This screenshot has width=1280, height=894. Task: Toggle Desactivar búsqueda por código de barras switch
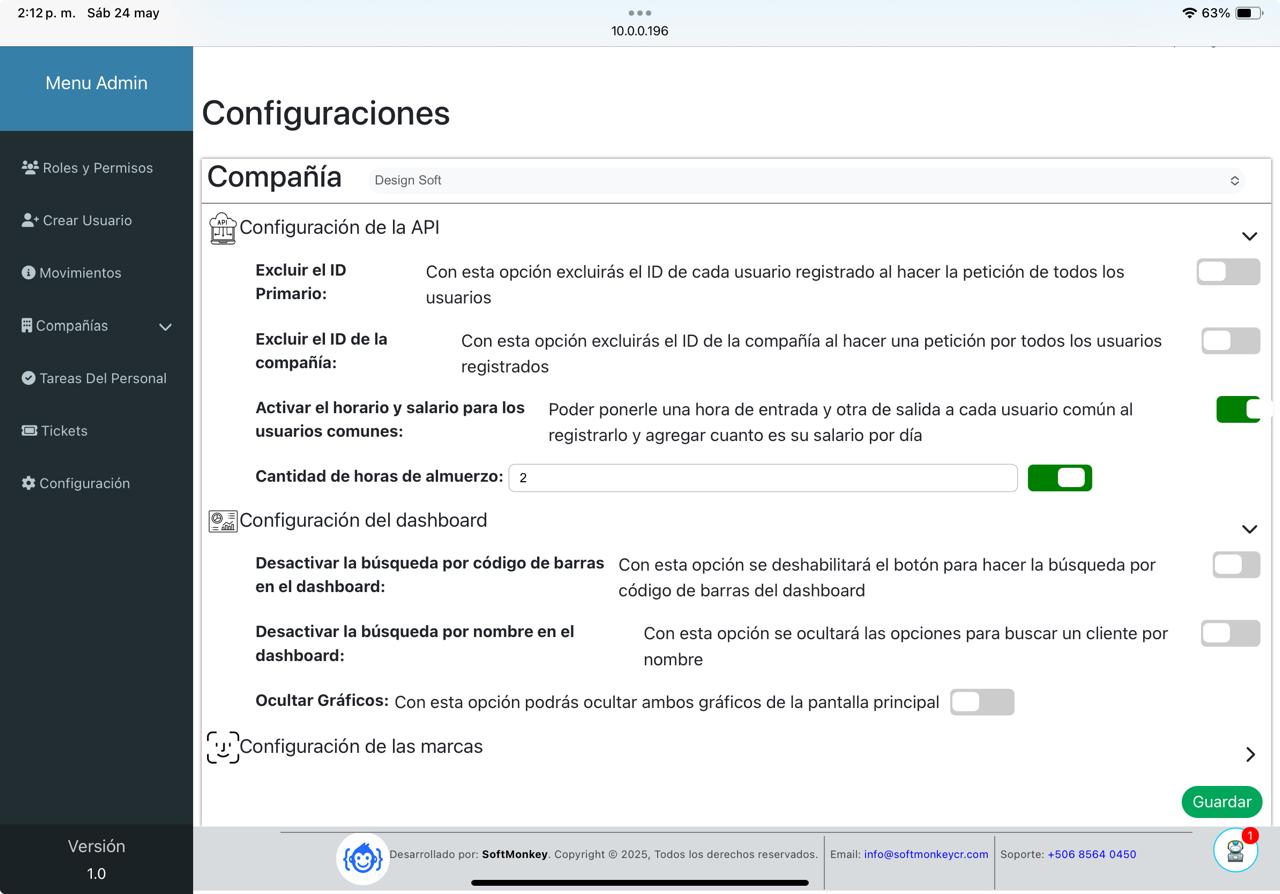pos(1237,564)
